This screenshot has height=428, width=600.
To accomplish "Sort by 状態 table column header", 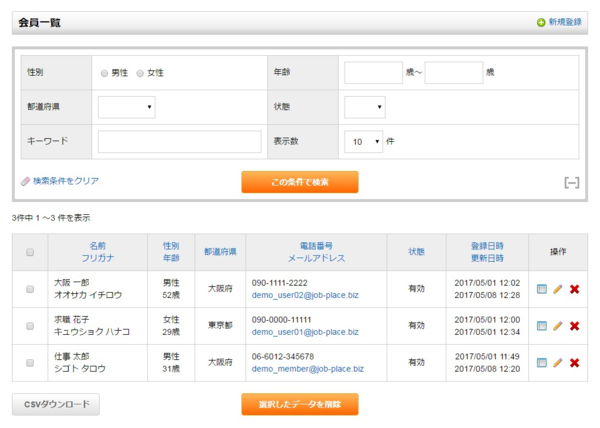I will pos(416,252).
